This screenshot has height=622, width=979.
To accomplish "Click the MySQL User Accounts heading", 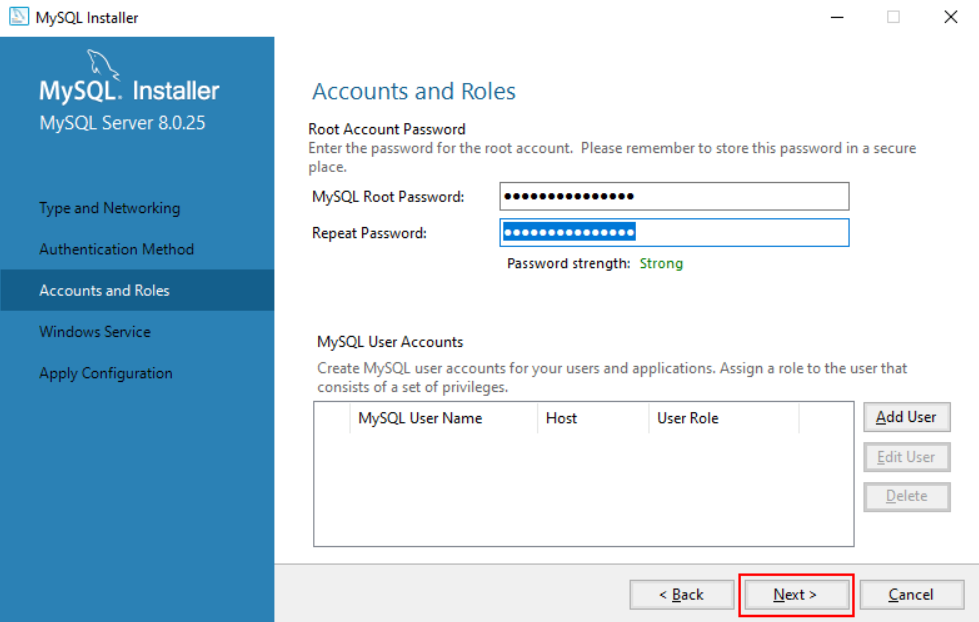I will coord(390,342).
